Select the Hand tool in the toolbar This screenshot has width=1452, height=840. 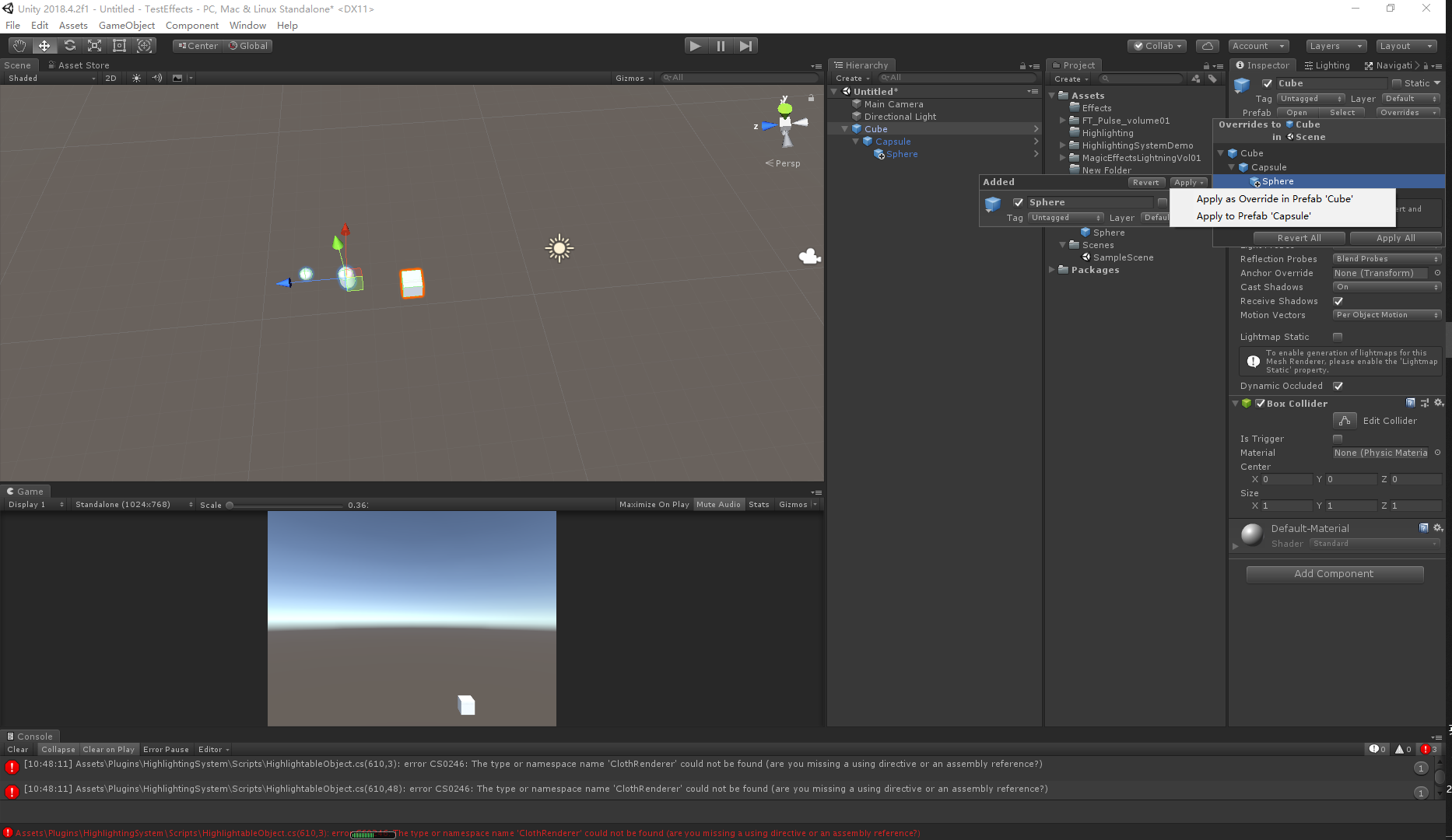pyautogui.click(x=19, y=45)
